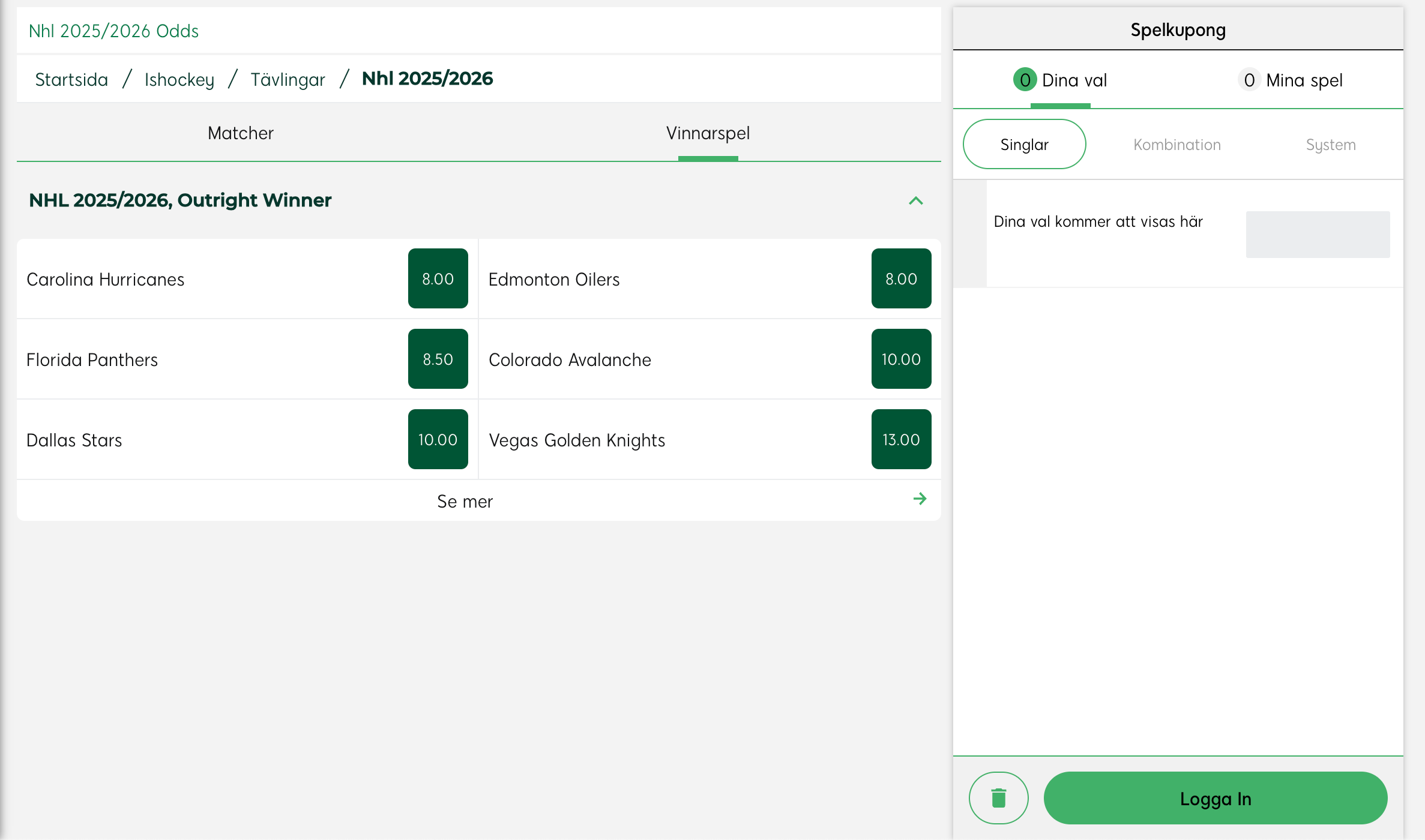Image resolution: width=1425 pixels, height=840 pixels.
Task: Open the Vinnarspel tab
Action: click(x=708, y=133)
